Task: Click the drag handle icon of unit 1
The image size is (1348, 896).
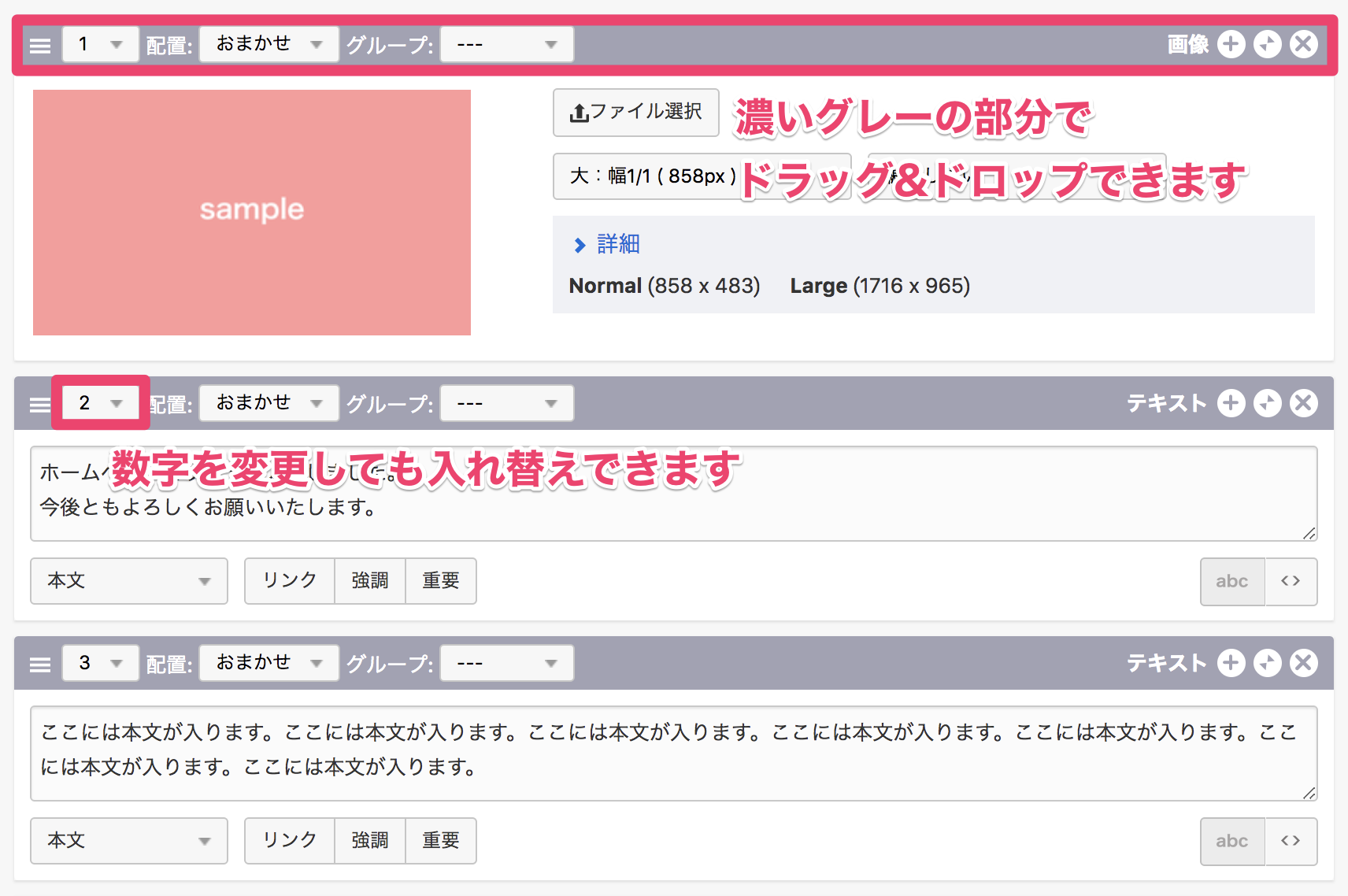Action: coord(40,46)
